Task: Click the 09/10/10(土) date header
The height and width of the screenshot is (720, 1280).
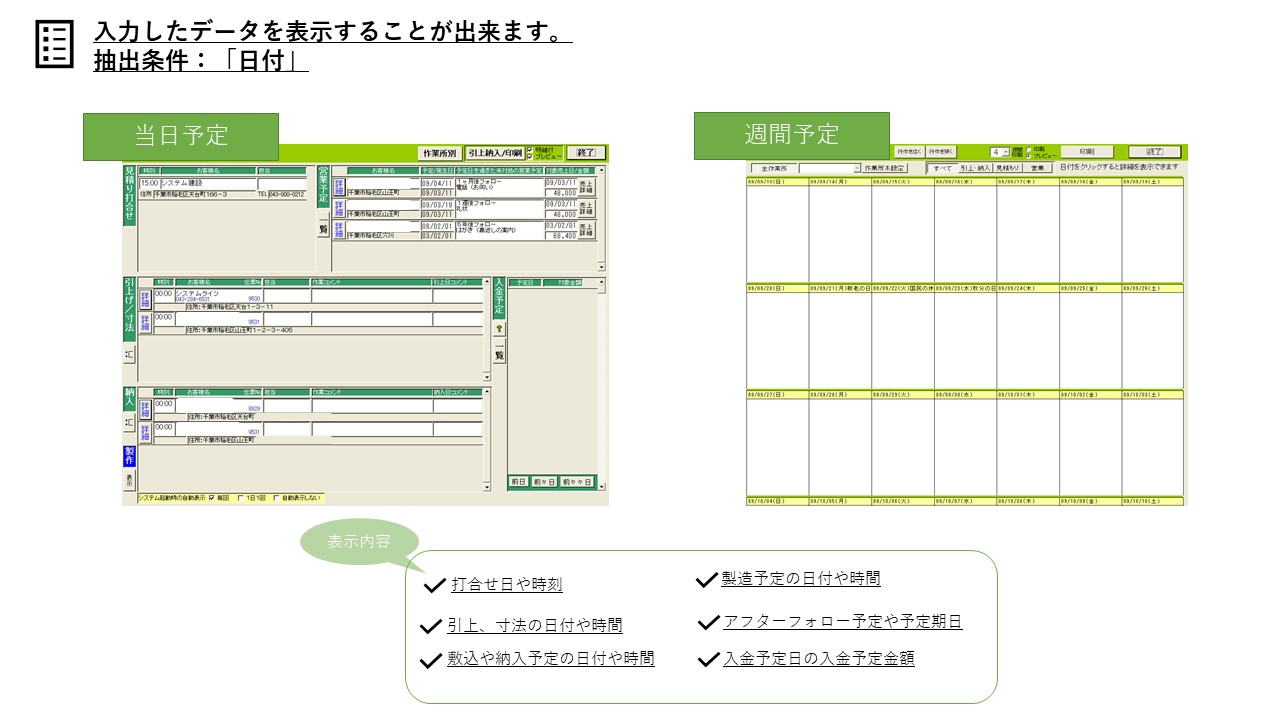Action: pos(1152,500)
